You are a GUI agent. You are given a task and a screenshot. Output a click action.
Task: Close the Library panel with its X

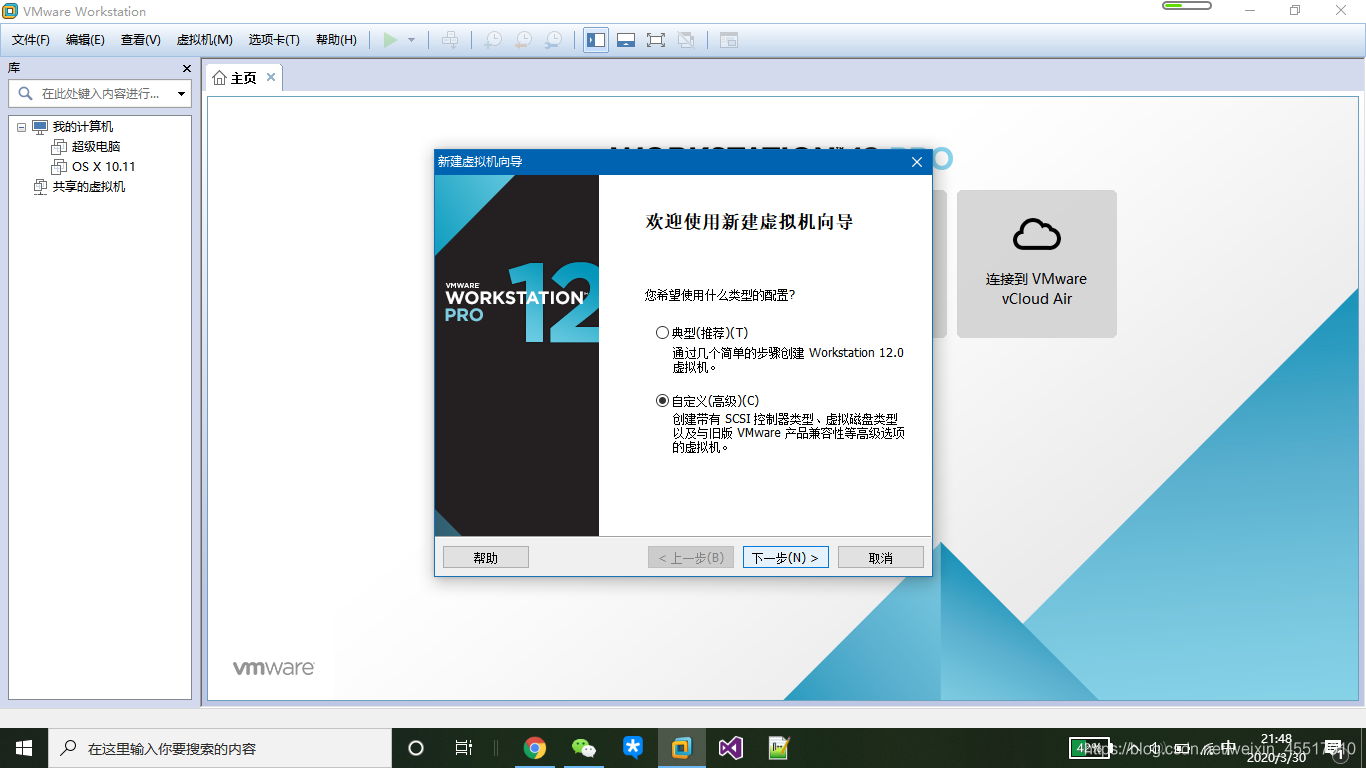(187, 68)
